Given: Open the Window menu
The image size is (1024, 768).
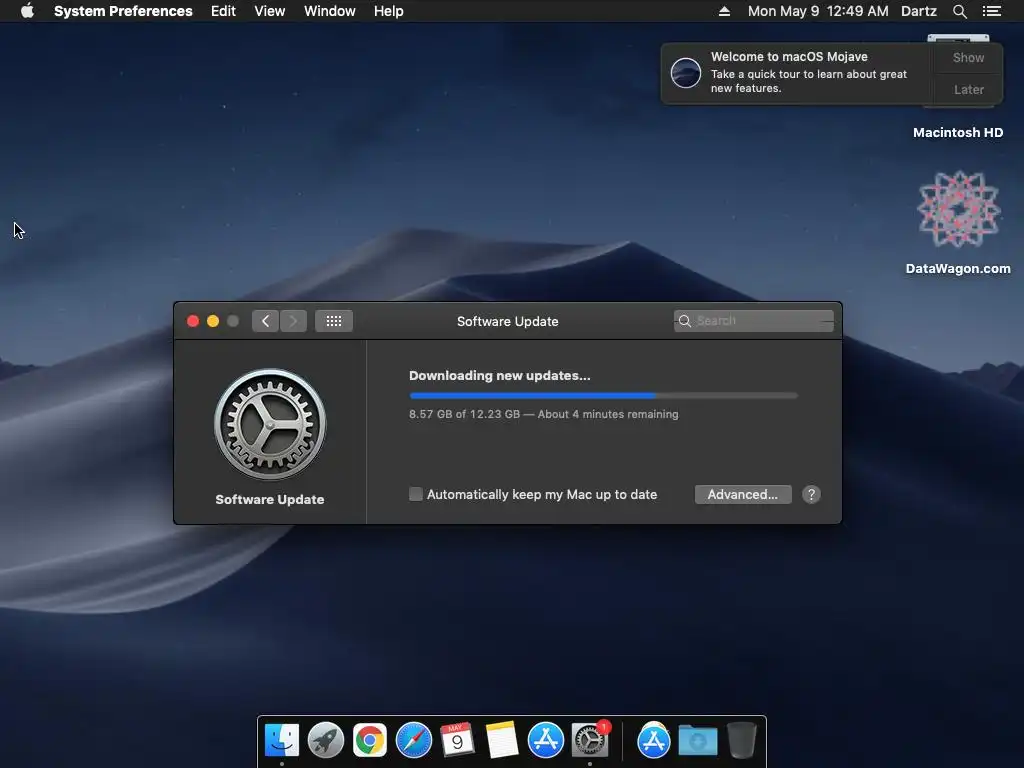Looking at the screenshot, I should (330, 11).
